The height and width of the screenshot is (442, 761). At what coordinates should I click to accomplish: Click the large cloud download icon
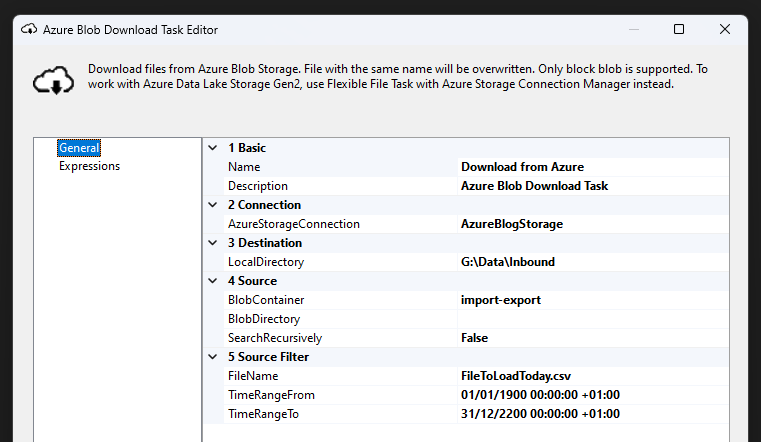coord(53,80)
